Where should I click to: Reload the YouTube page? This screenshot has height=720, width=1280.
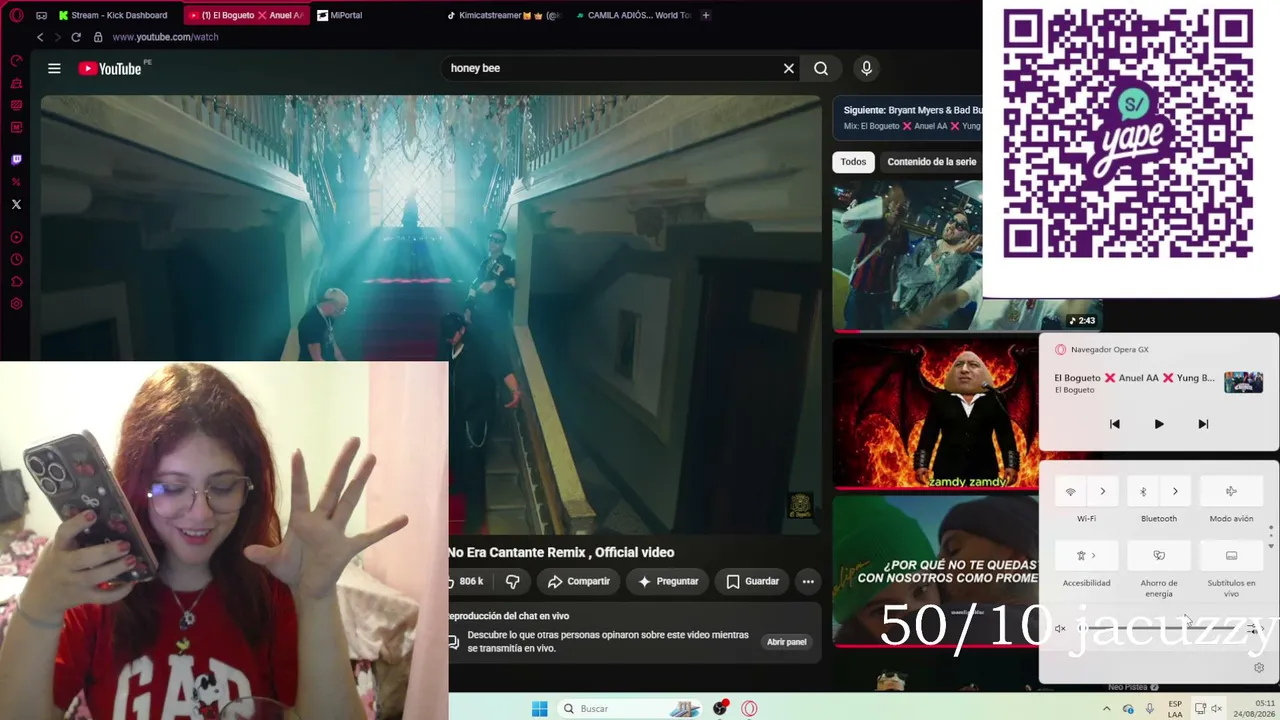click(75, 37)
